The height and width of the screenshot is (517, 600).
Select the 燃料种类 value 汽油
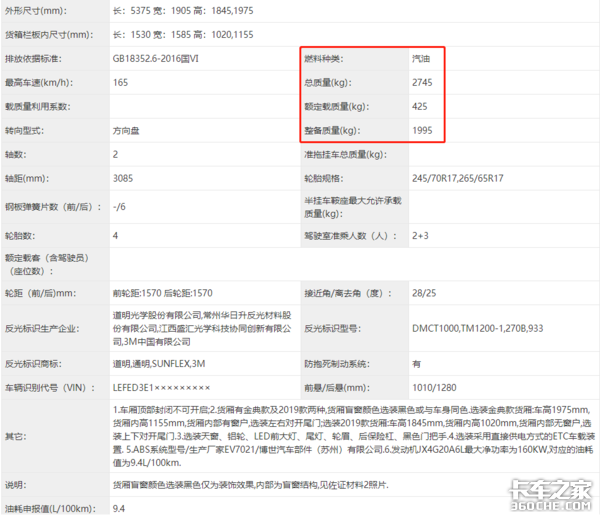(422, 60)
